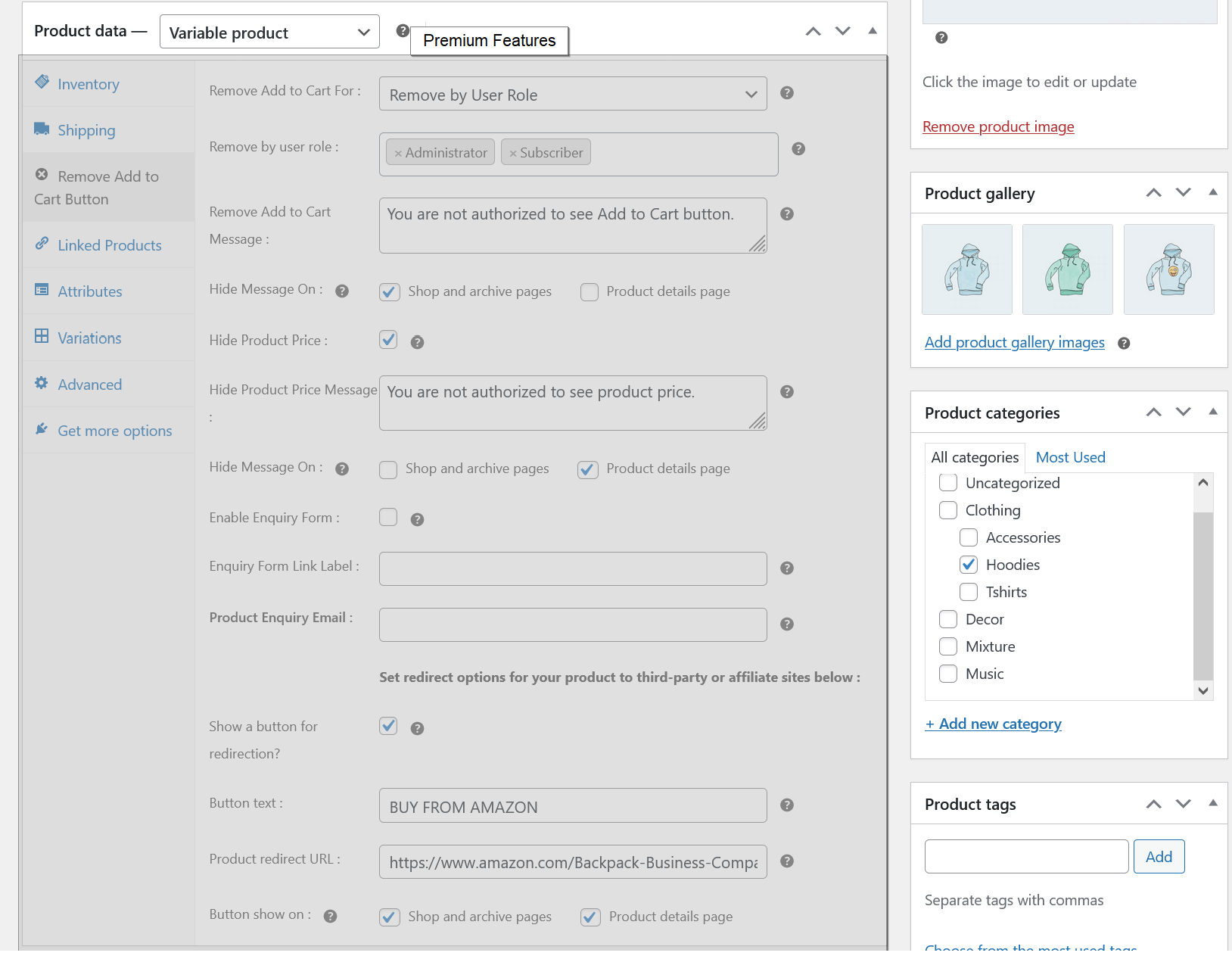Click help icon for Show a button for redirection
1232x959 pixels.
[417, 729]
